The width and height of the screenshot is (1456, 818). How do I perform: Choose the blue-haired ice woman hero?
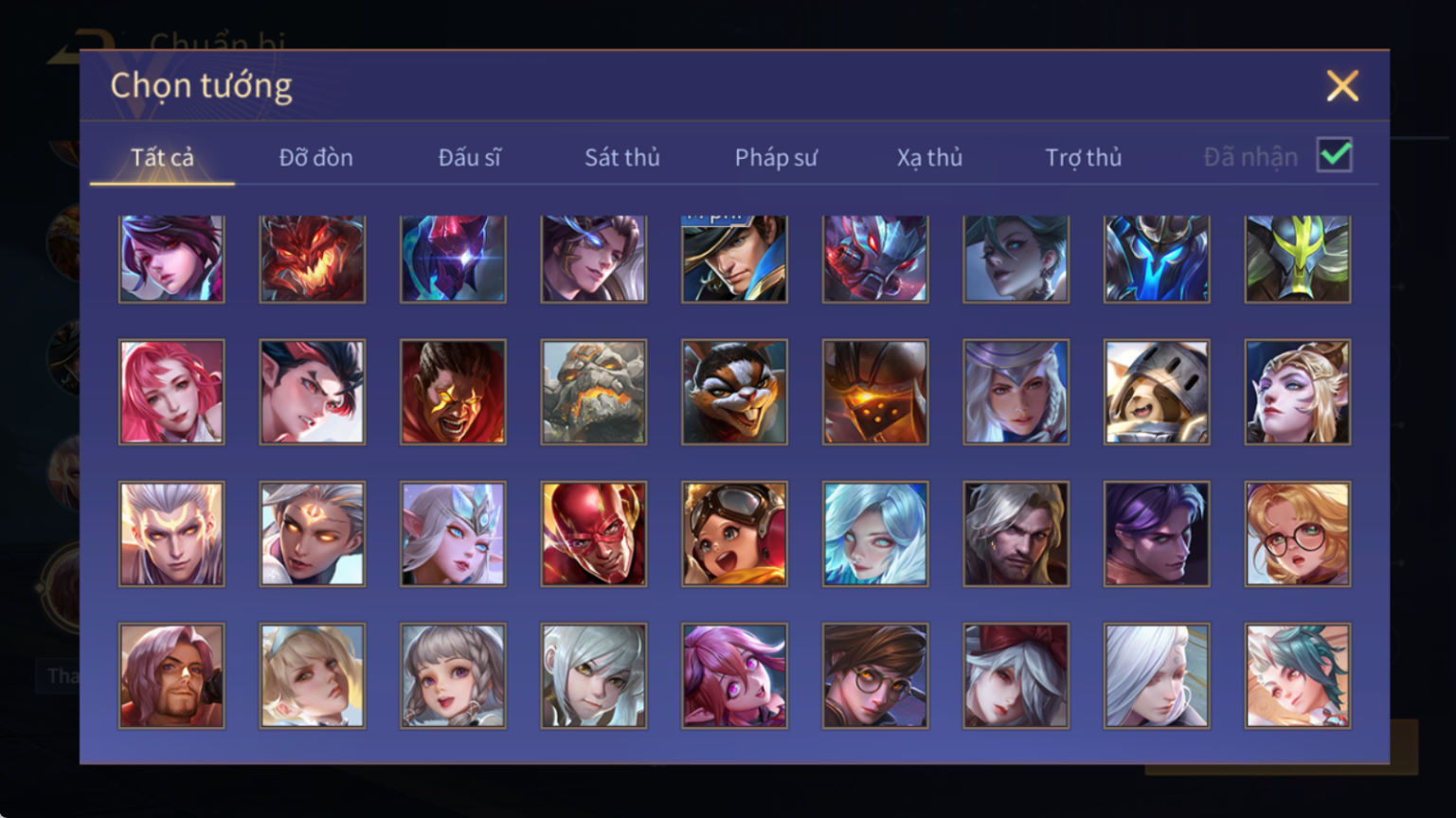click(875, 534)
